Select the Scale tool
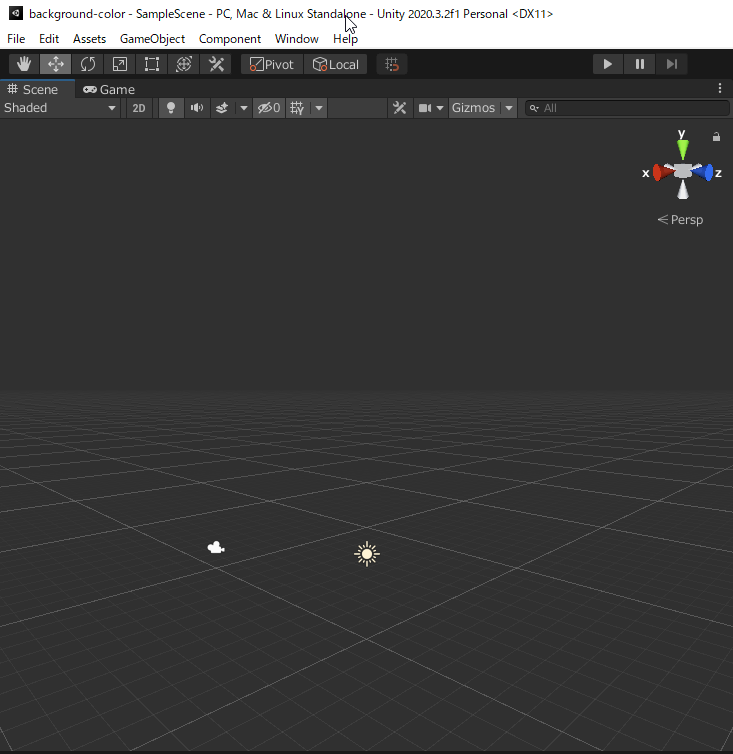 [x=120, y=64]
